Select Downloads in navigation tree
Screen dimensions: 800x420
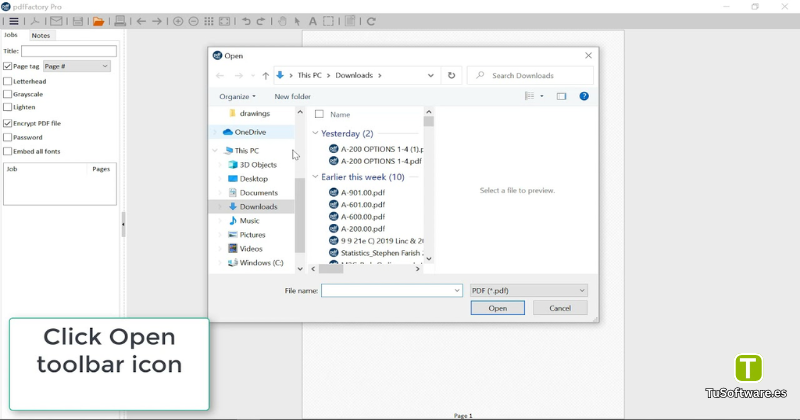258,207
